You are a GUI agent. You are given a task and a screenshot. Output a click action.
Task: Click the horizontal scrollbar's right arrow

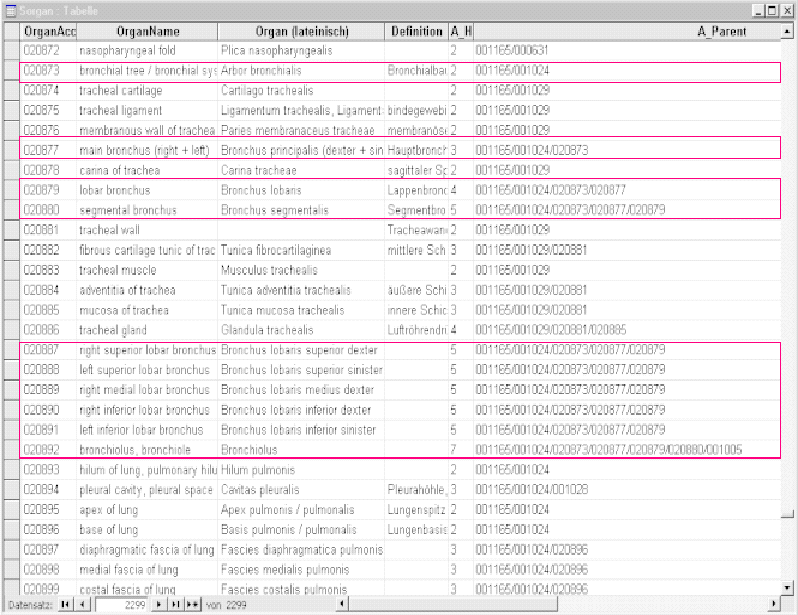(x=771, y=605)
